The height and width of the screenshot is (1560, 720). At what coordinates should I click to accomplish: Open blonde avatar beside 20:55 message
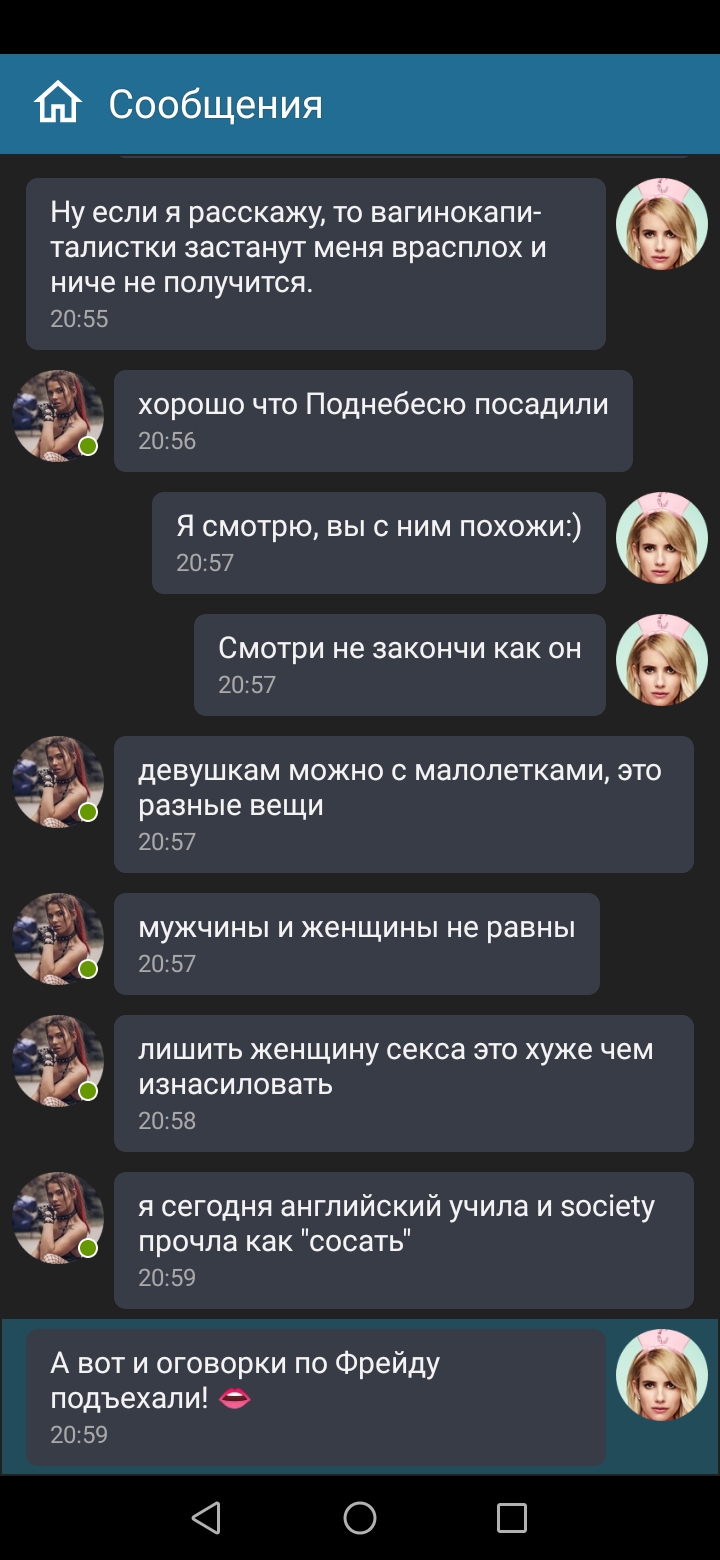(662, 224)
